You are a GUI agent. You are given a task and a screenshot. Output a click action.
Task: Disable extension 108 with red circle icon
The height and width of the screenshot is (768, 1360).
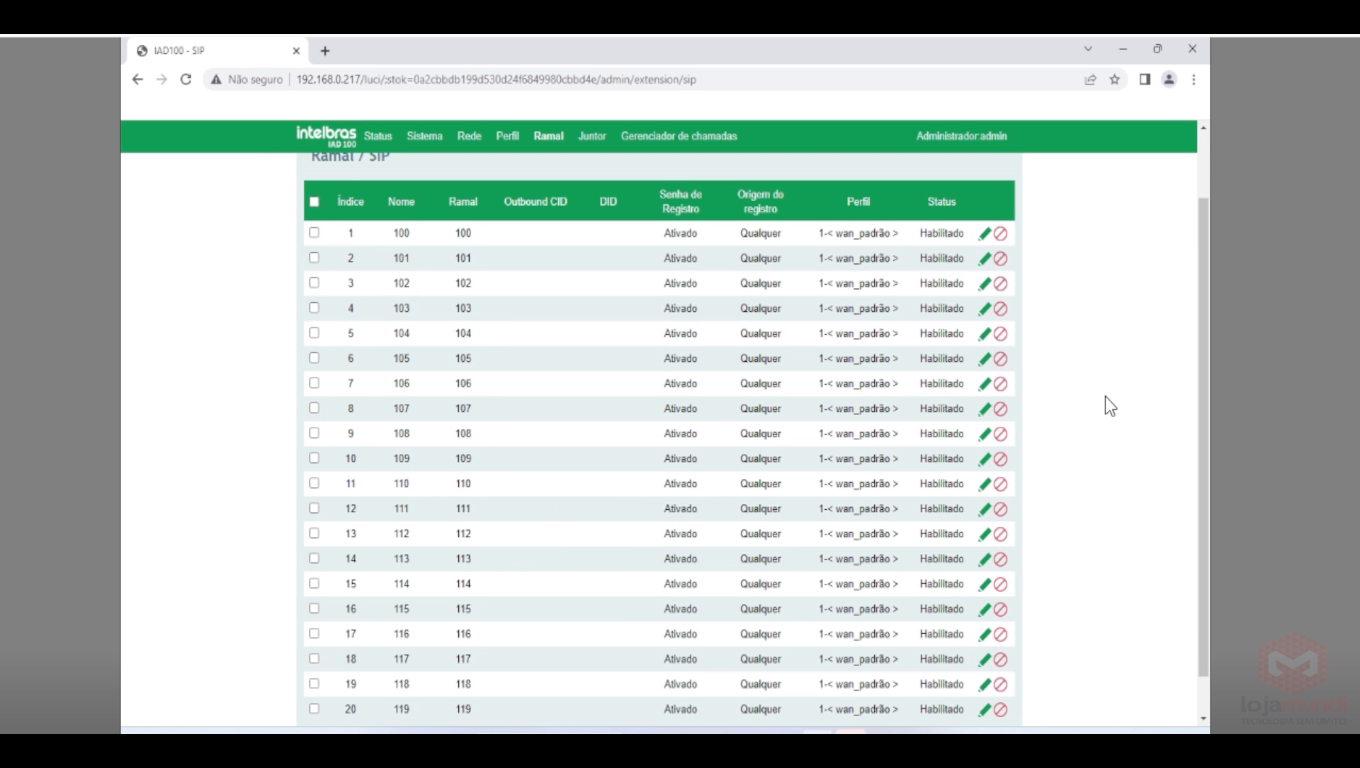click(x=1000, y=433)
